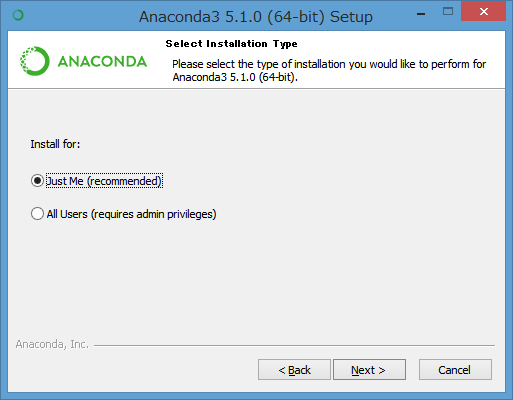513x400 pixels.
Task: Click the 'Install for:' label
Action: [x=55, y=144]
